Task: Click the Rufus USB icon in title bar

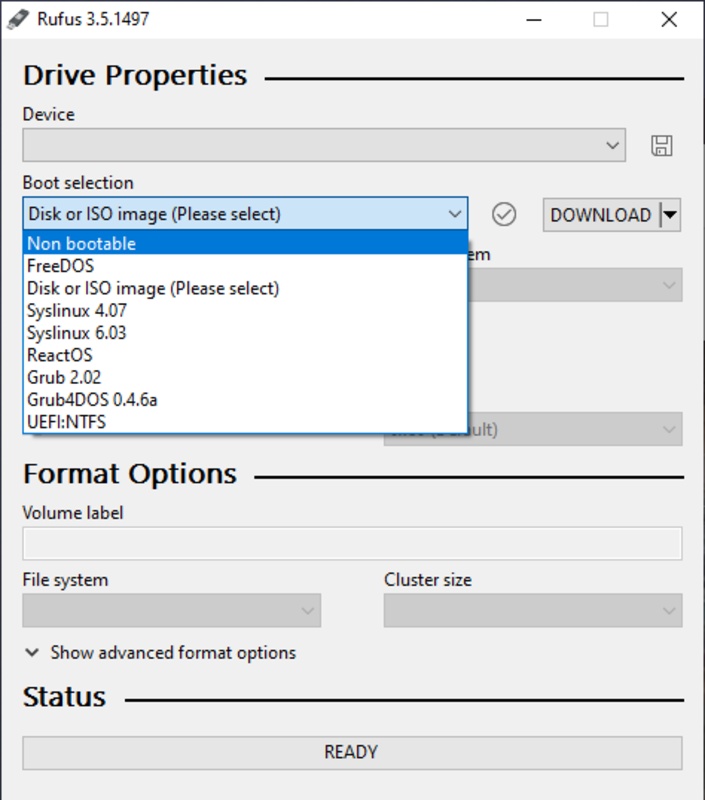Action: coord(18,19)
